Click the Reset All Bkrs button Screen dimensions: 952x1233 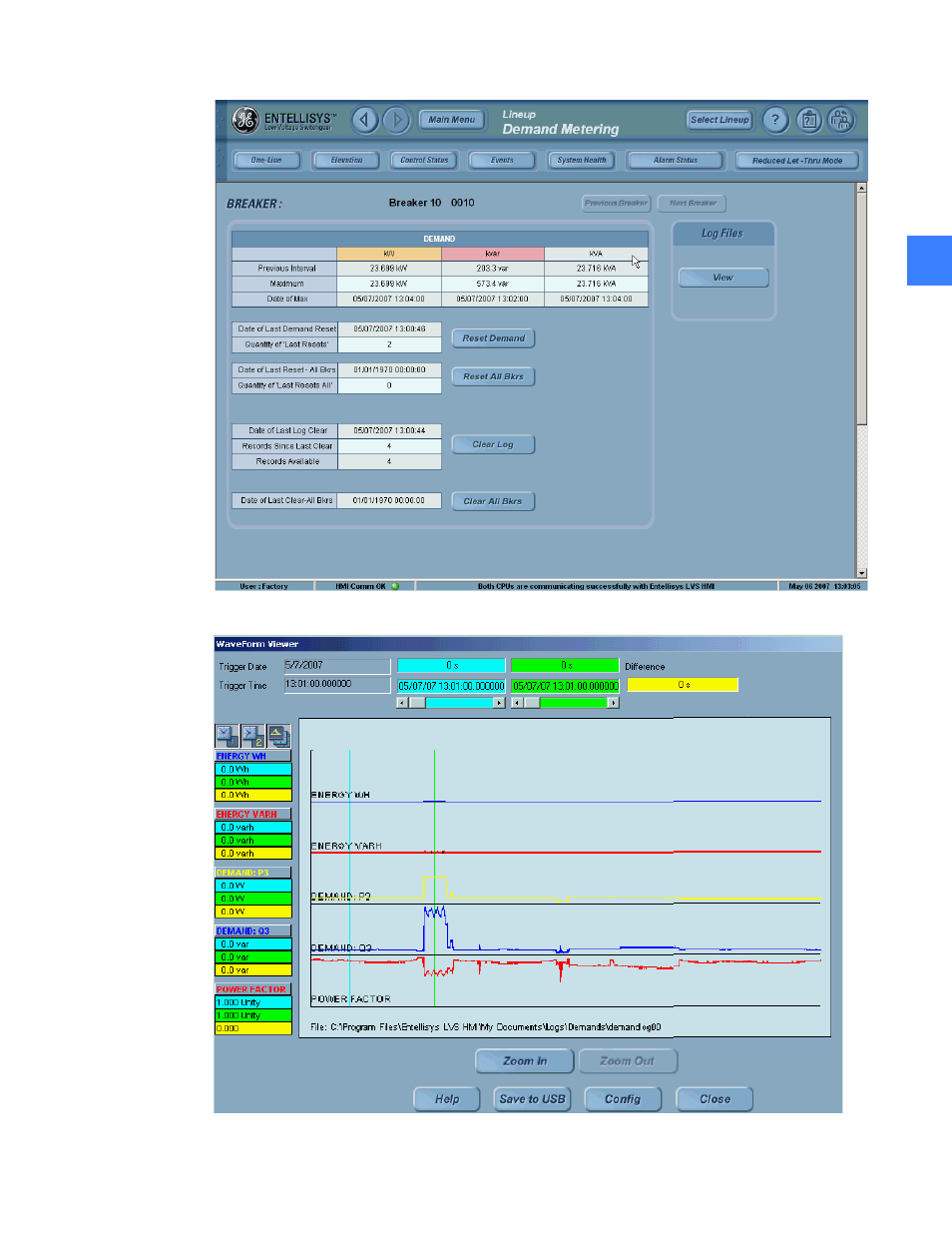(x=494, y=376)
